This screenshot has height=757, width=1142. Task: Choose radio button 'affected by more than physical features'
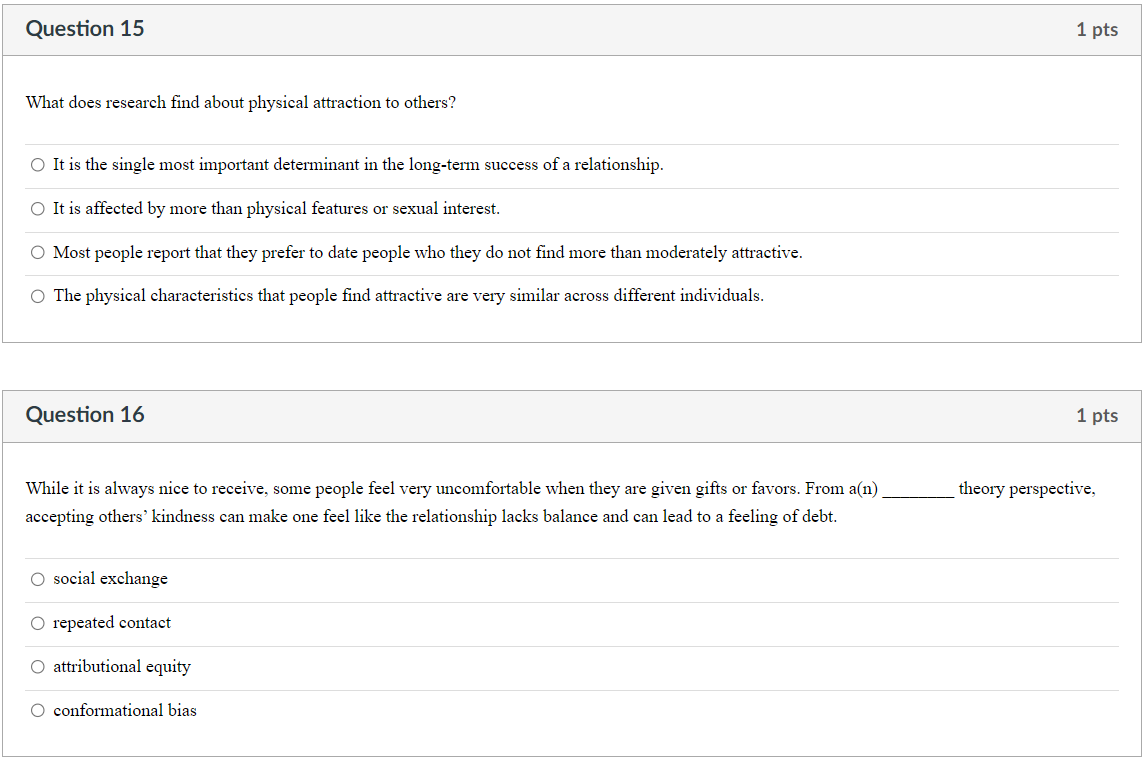tap(38, 209)
